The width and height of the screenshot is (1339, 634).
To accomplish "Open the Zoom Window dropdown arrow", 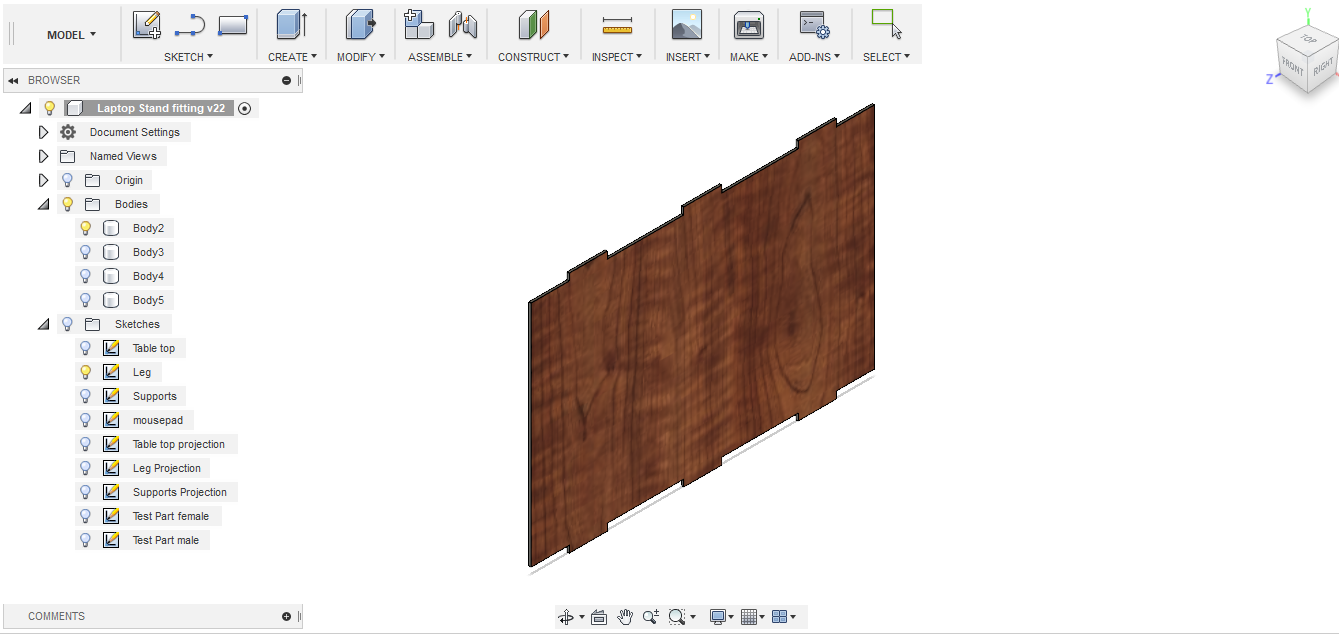I will (x=693, y=618).
